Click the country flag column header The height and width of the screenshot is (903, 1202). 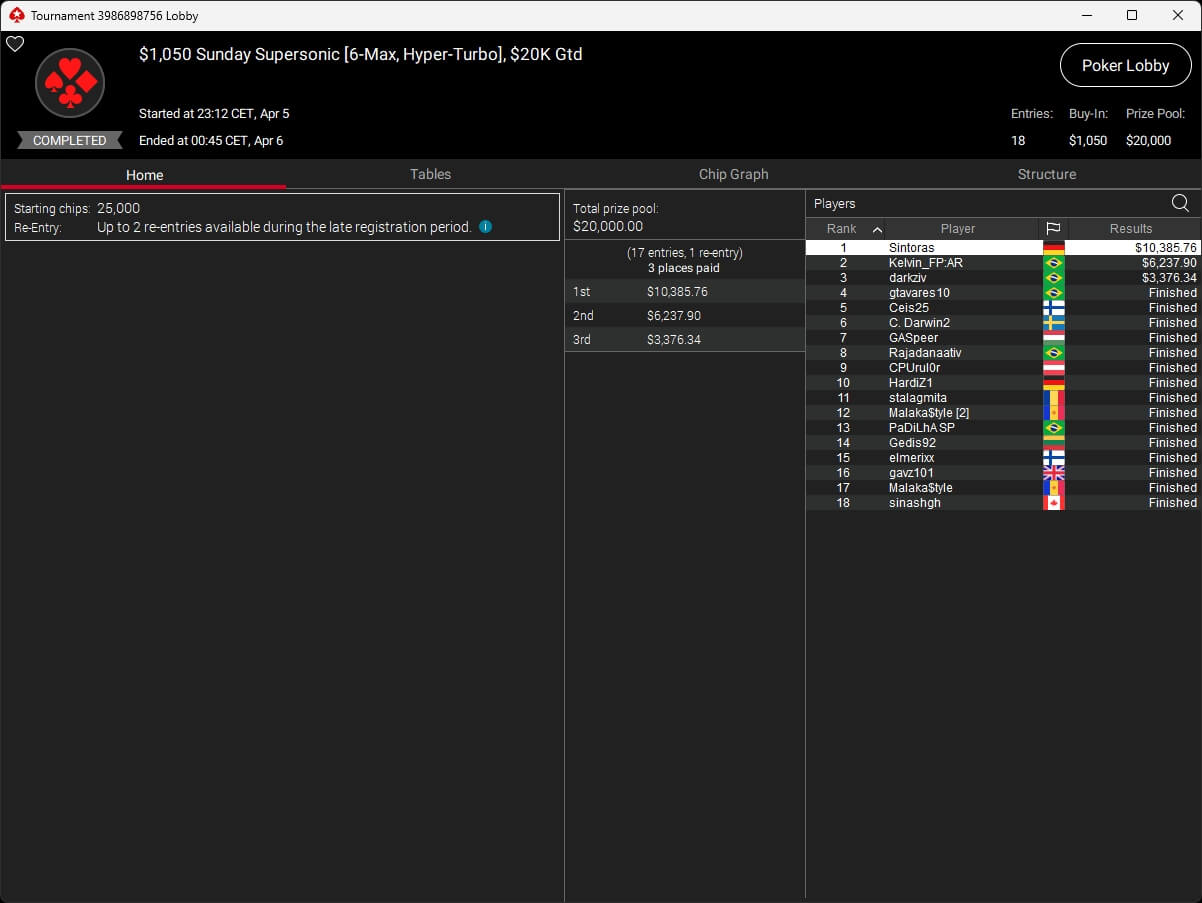click(x=1053, y=229)
